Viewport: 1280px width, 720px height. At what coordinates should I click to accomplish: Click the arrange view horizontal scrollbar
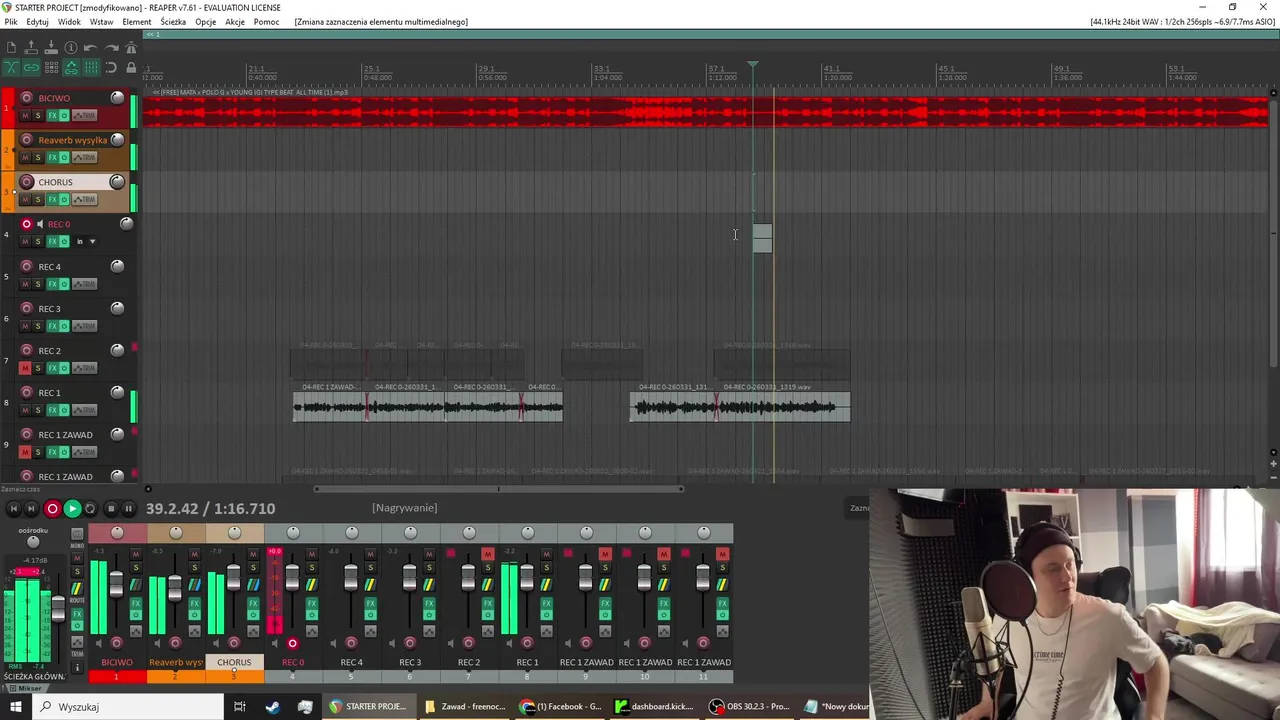498,489
